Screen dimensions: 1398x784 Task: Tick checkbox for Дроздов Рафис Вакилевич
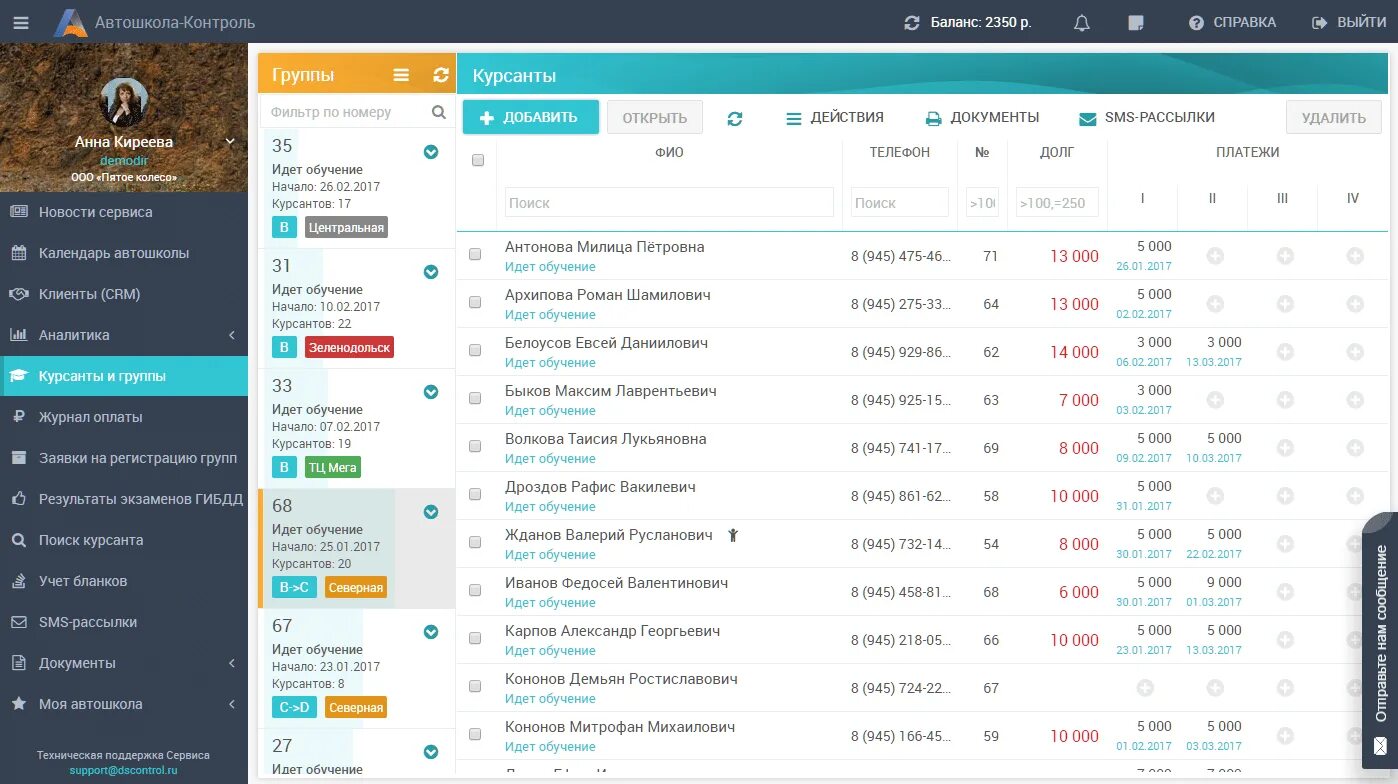(x=475, y=494)
